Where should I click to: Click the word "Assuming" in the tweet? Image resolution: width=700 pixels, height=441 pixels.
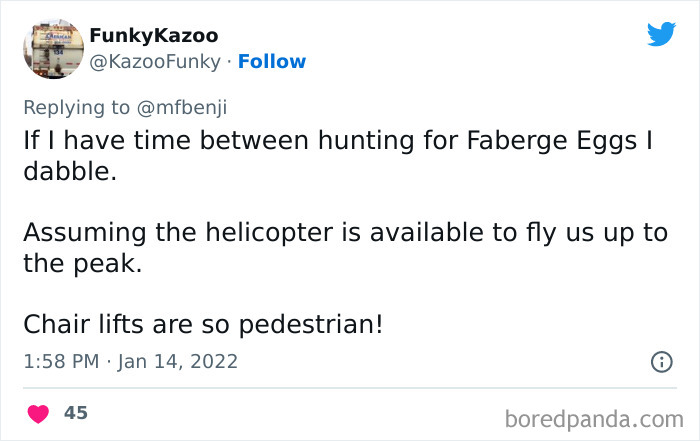[83, 233]
